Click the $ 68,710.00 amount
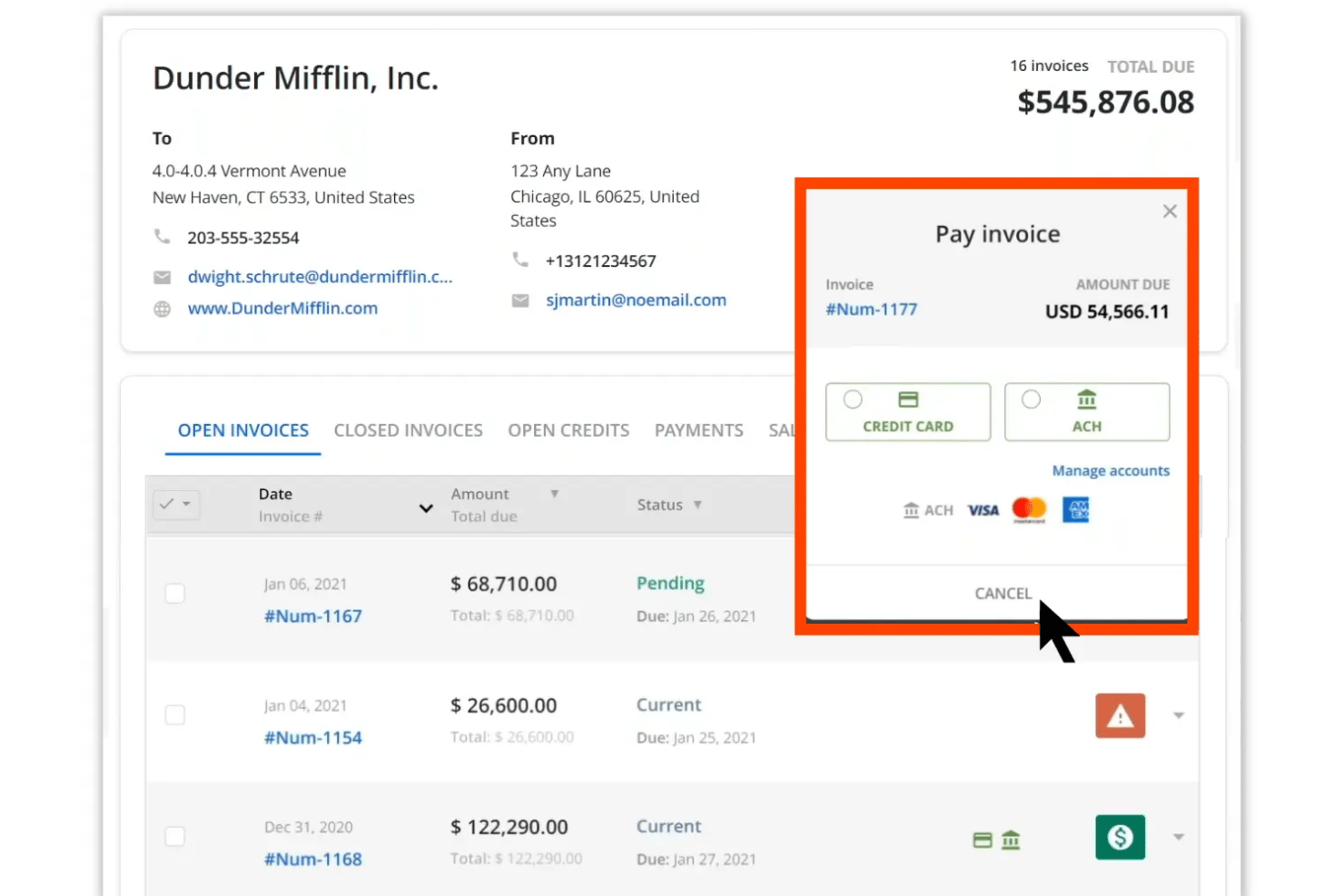Image resolution: width=1344 pixels, height=896 pixels. tap(504, 585)
